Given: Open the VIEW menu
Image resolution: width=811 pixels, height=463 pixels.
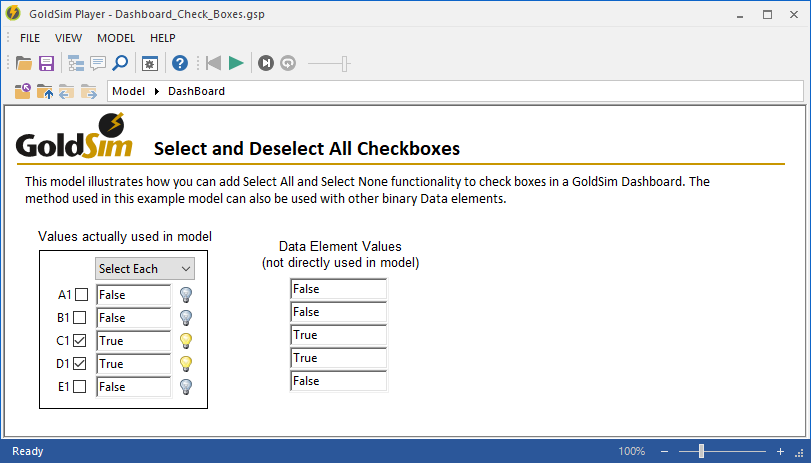Looking at the screenshot, I should (x=68, y=38).
